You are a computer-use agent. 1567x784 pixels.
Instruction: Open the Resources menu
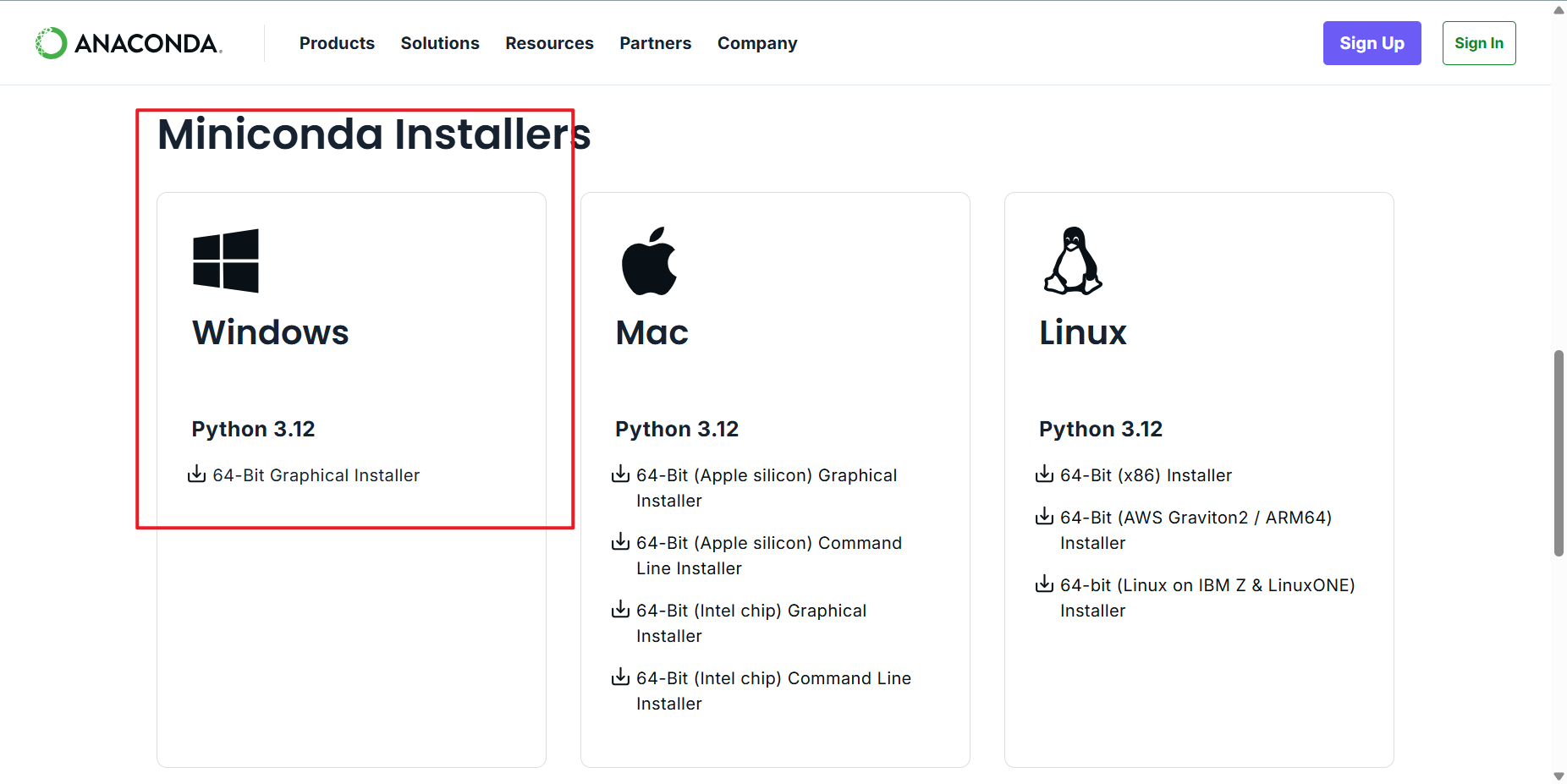point(549,43)
